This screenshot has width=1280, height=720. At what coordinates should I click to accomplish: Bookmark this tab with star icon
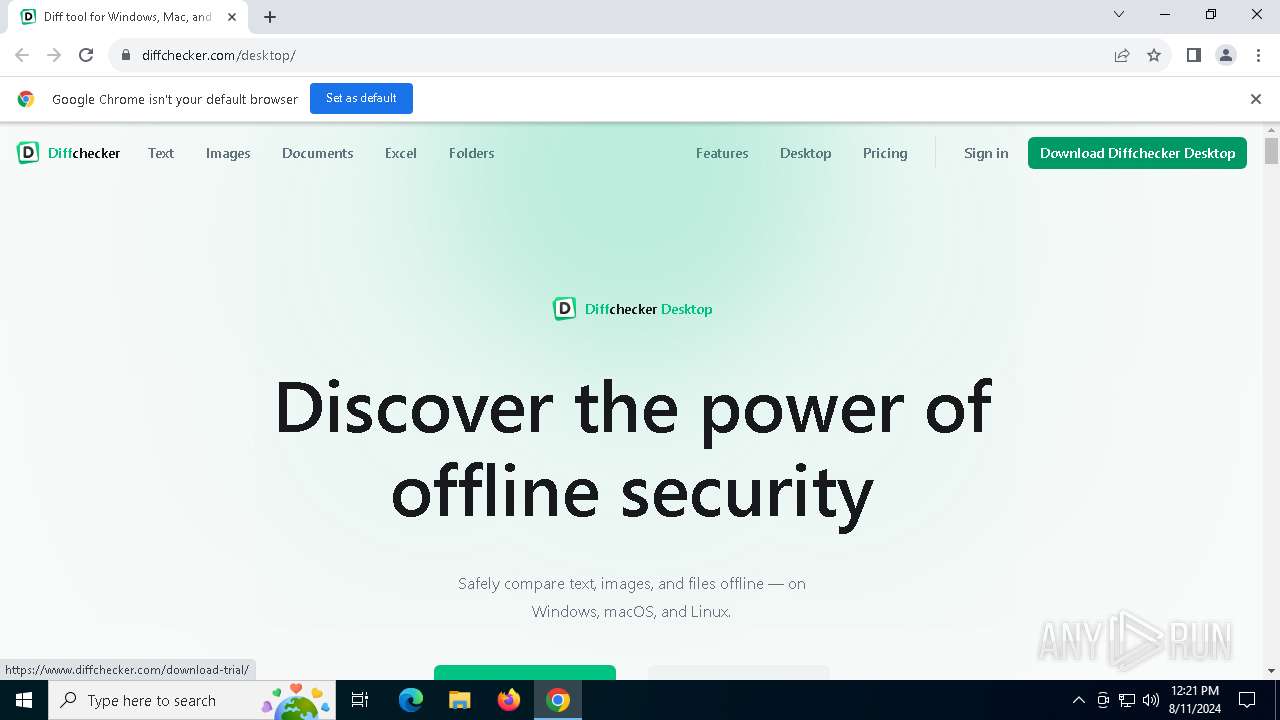[x=1154, y=55]
